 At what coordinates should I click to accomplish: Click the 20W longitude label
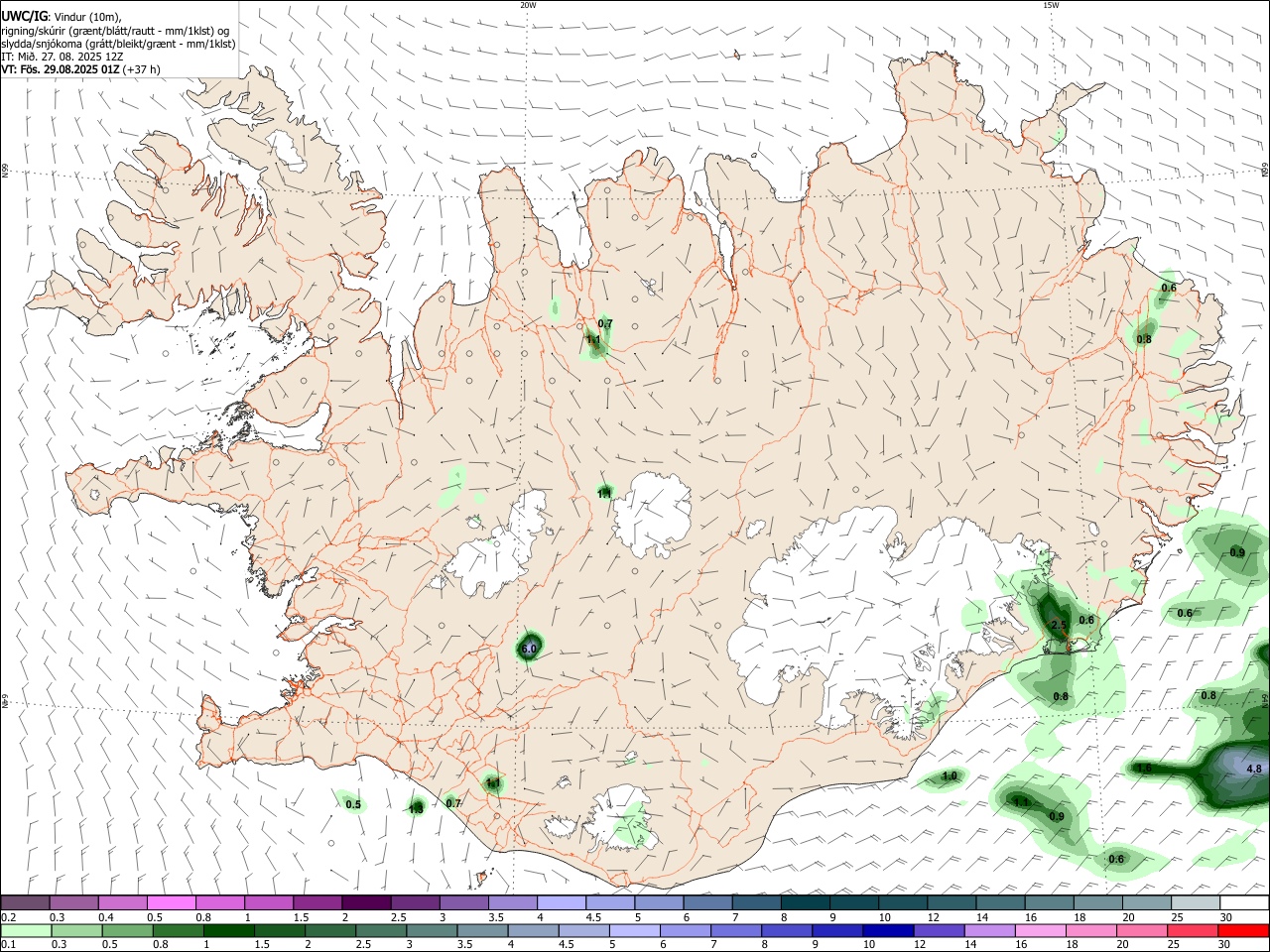pos(528,5)
